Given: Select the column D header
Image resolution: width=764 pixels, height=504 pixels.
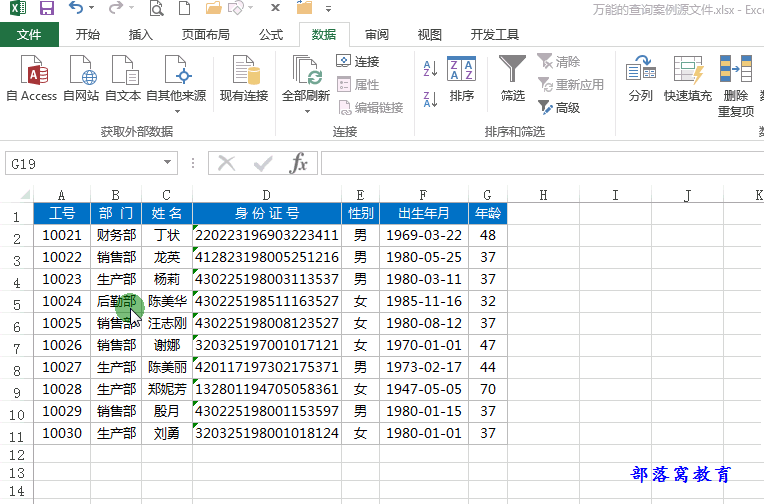Looking at the screenshot, I should click(266, 195).
